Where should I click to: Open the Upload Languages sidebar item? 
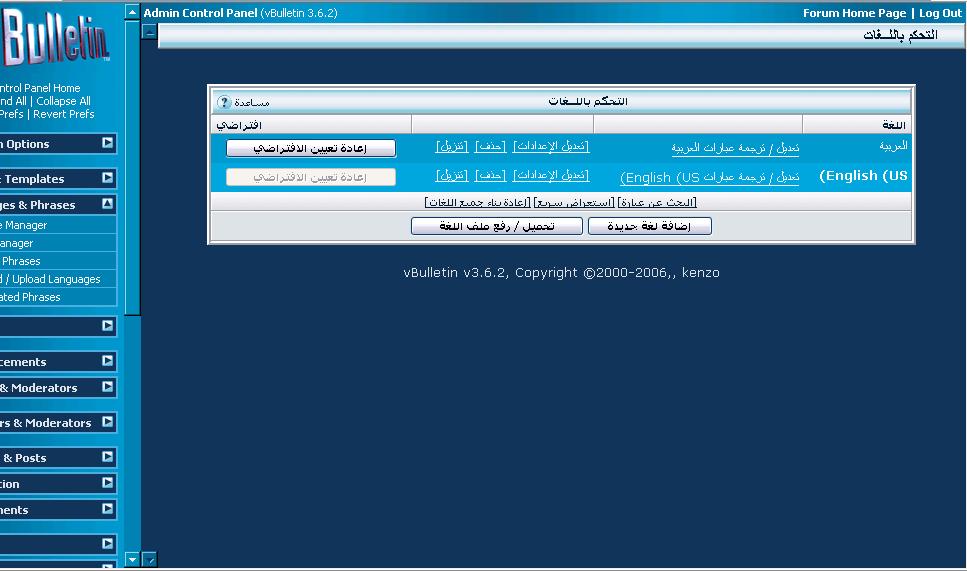[55, 279]
